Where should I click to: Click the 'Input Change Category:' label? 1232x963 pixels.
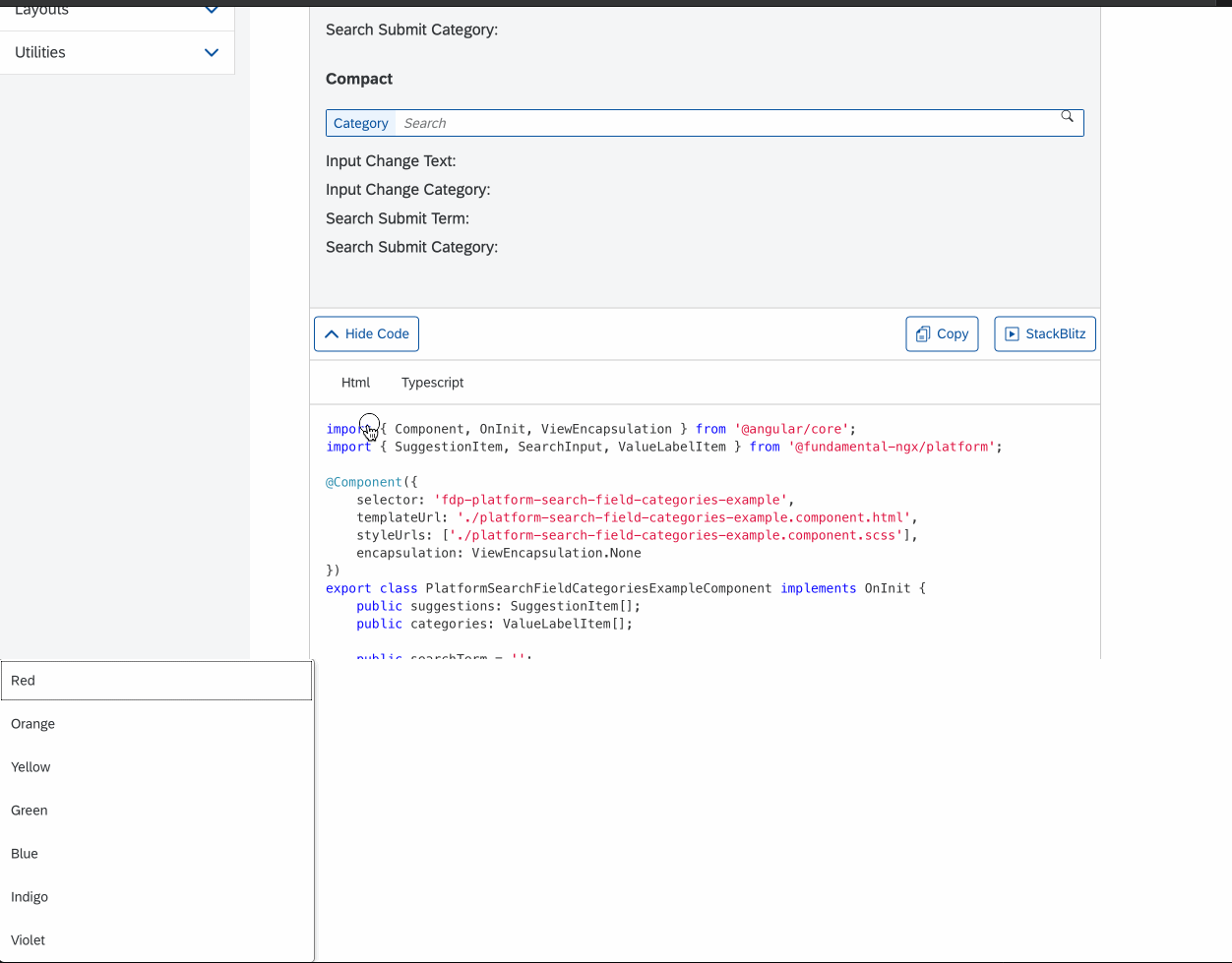(x=407, y=190)
